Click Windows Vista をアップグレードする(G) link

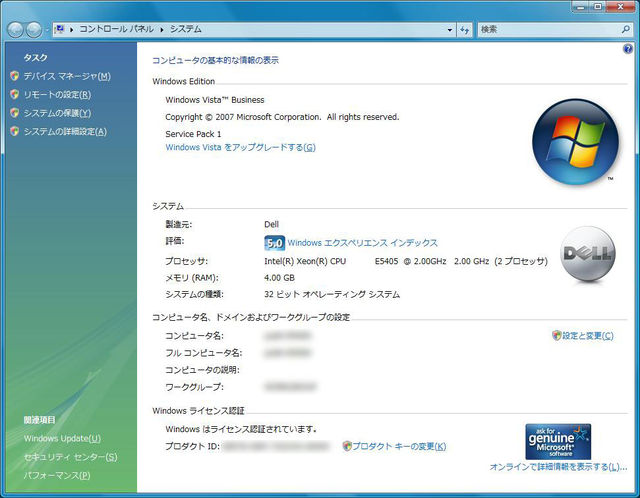240,147
